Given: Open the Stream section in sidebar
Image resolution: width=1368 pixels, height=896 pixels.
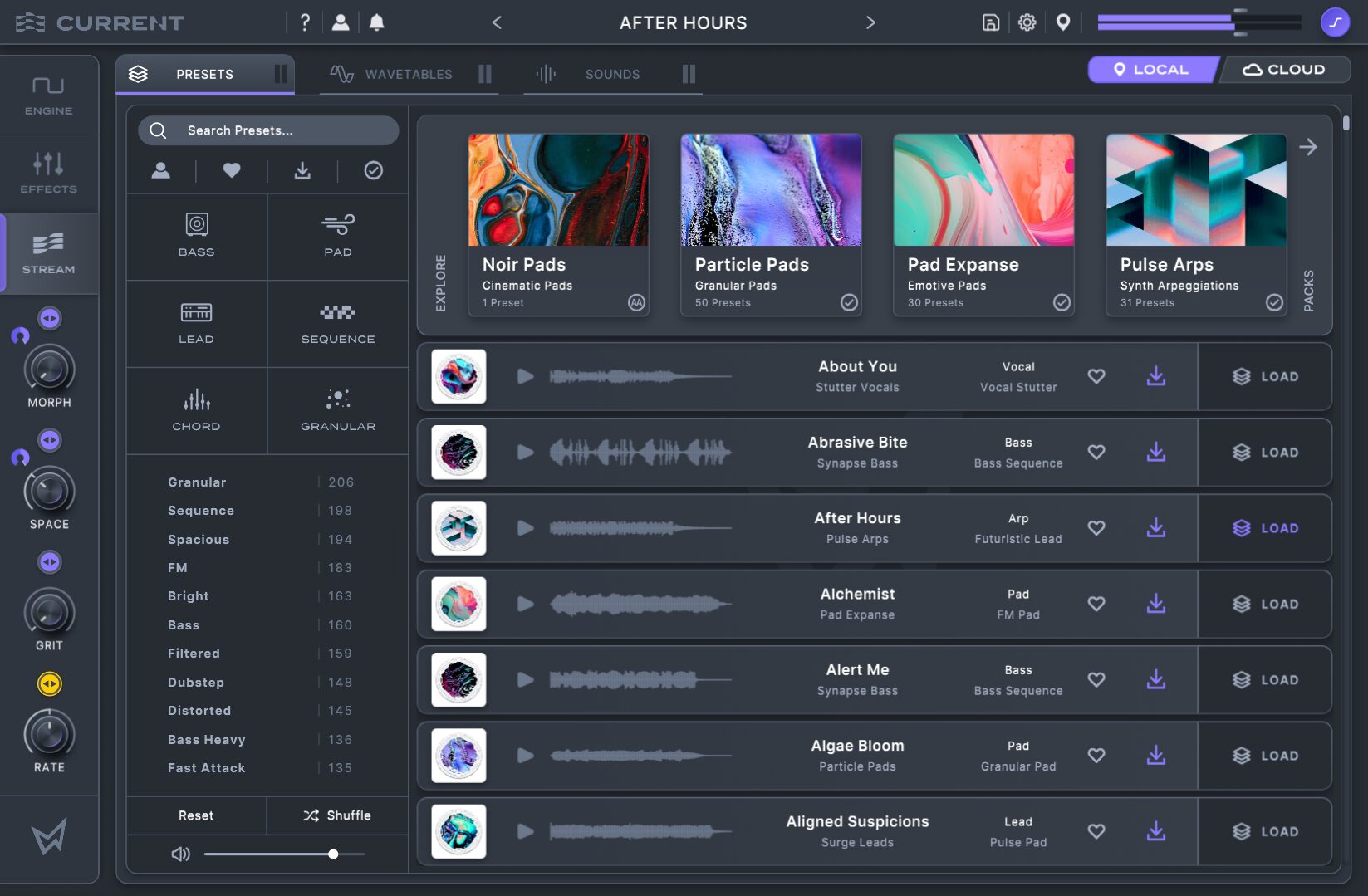Looking at the screenshot, I should click(49, 253).
